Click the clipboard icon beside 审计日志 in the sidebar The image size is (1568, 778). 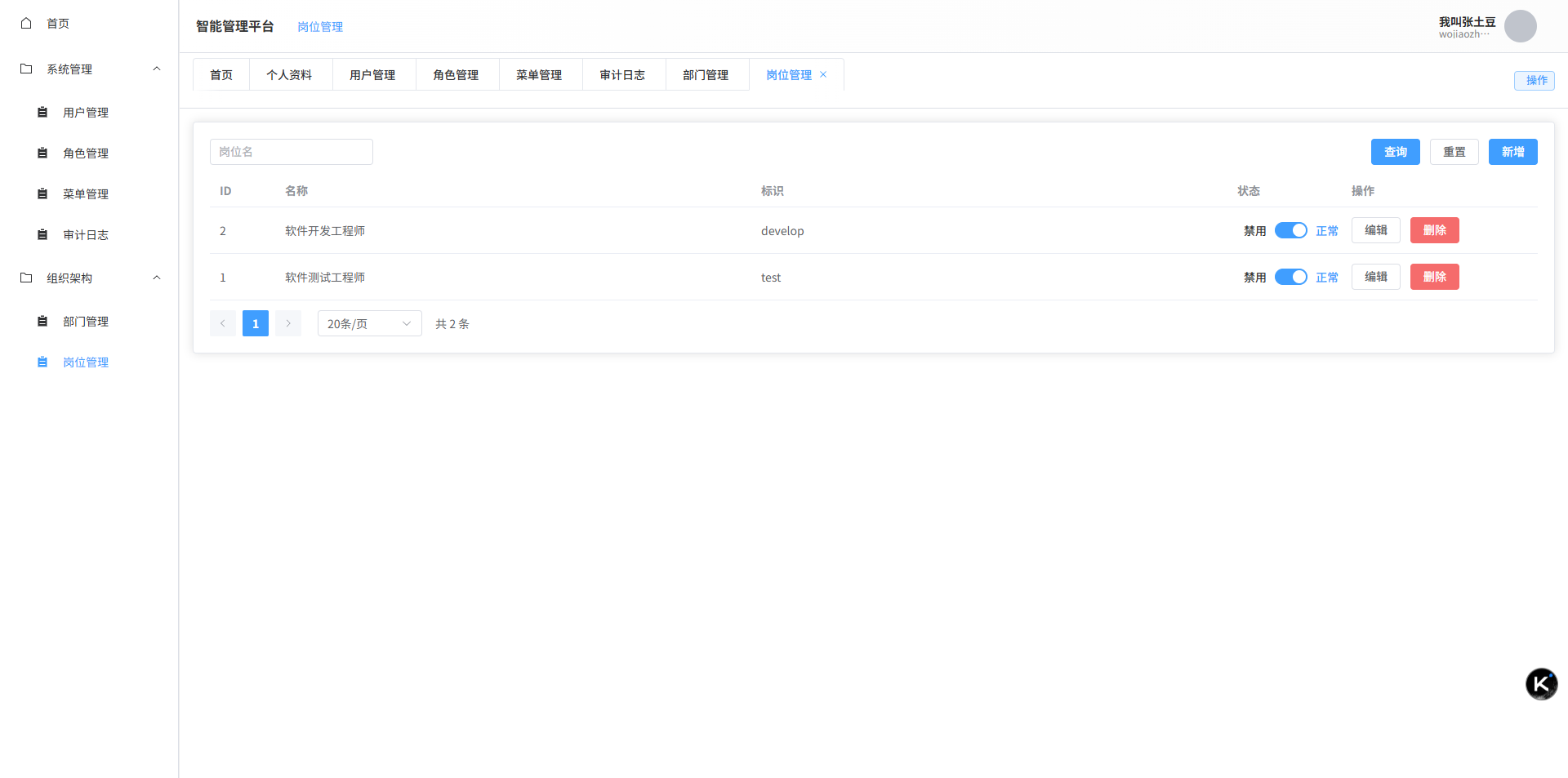pyautogui.click(x=42, y=234)
